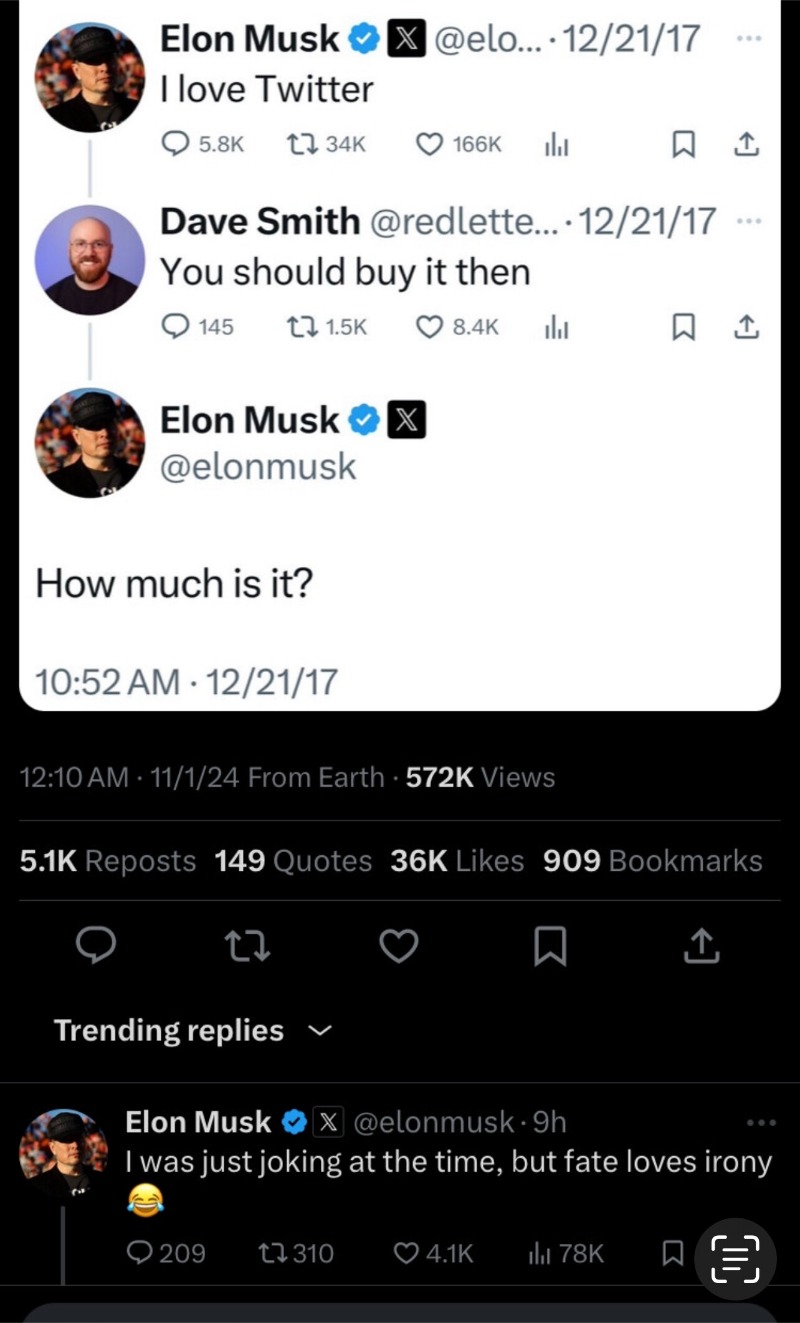This screenshot has width=800, height=1323.
Task: Repost the main post via repost icon
Action: coord(248,945)
